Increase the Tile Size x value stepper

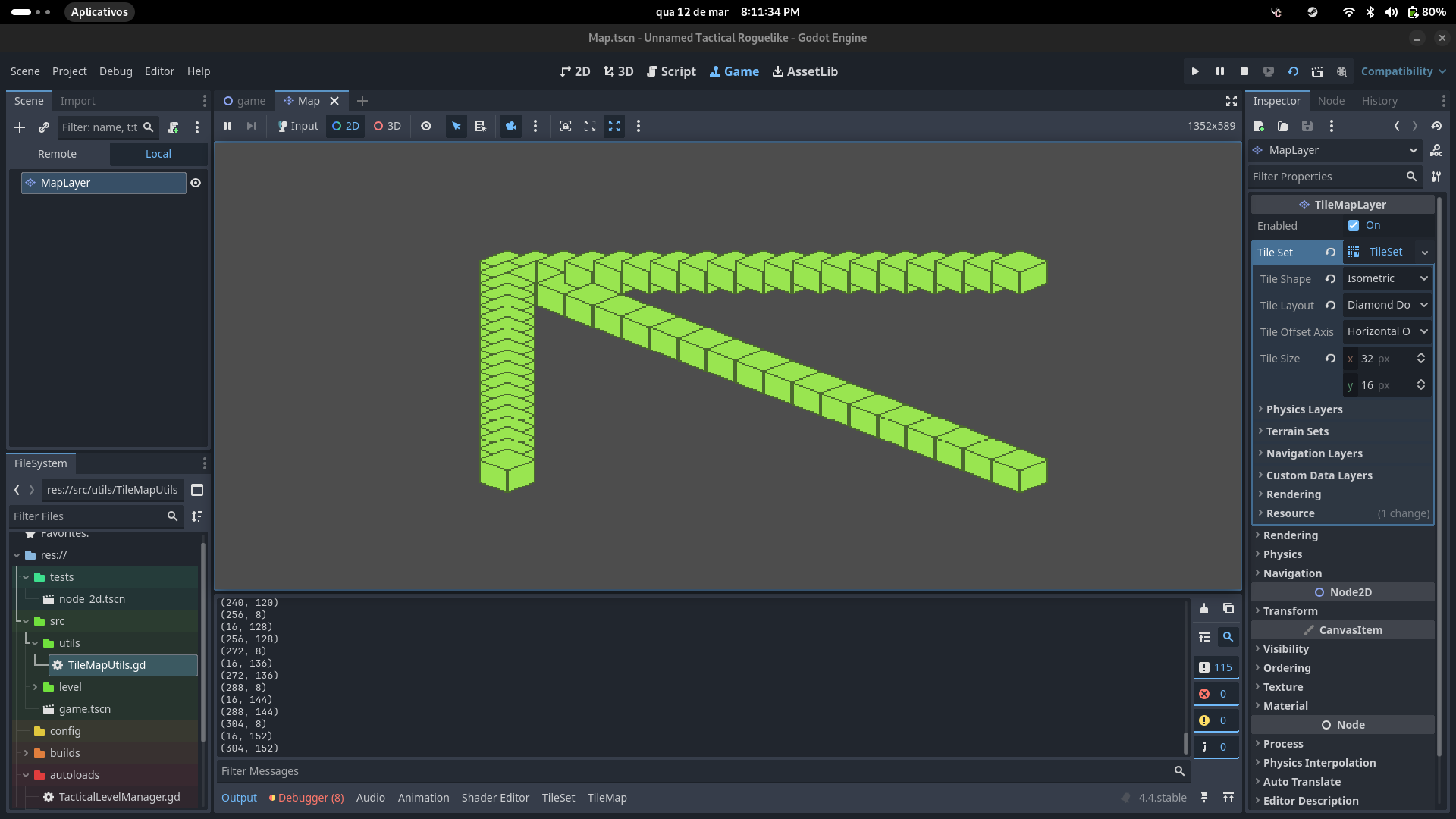[1421, 355]
